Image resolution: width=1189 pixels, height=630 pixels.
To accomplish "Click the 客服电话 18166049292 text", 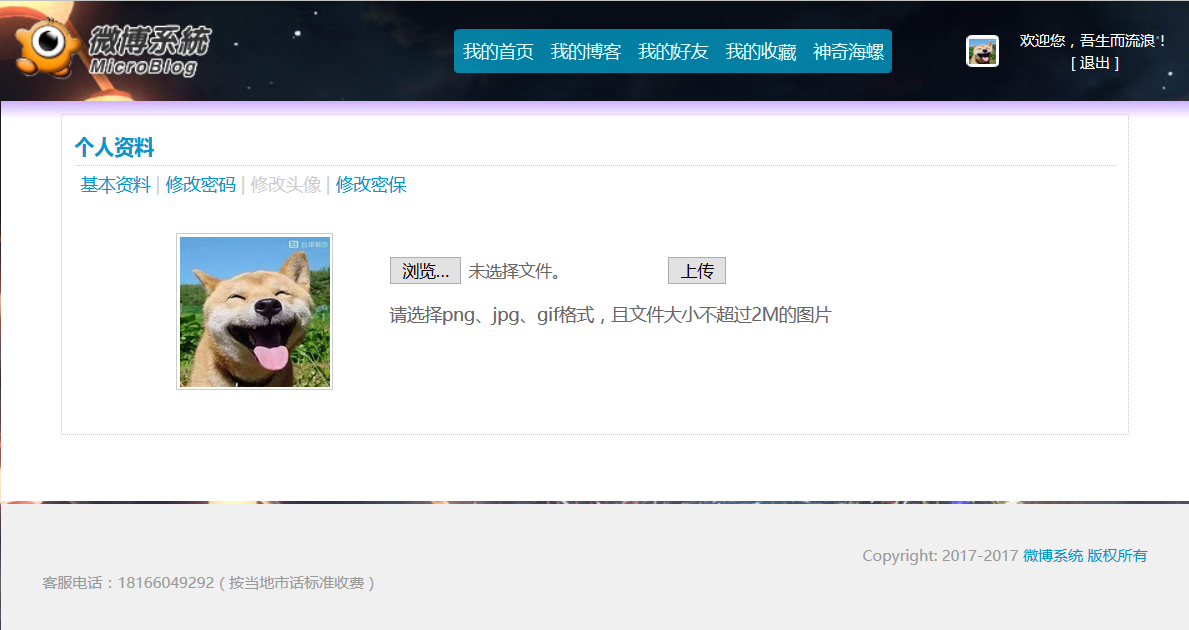I will tap(209, 583).
